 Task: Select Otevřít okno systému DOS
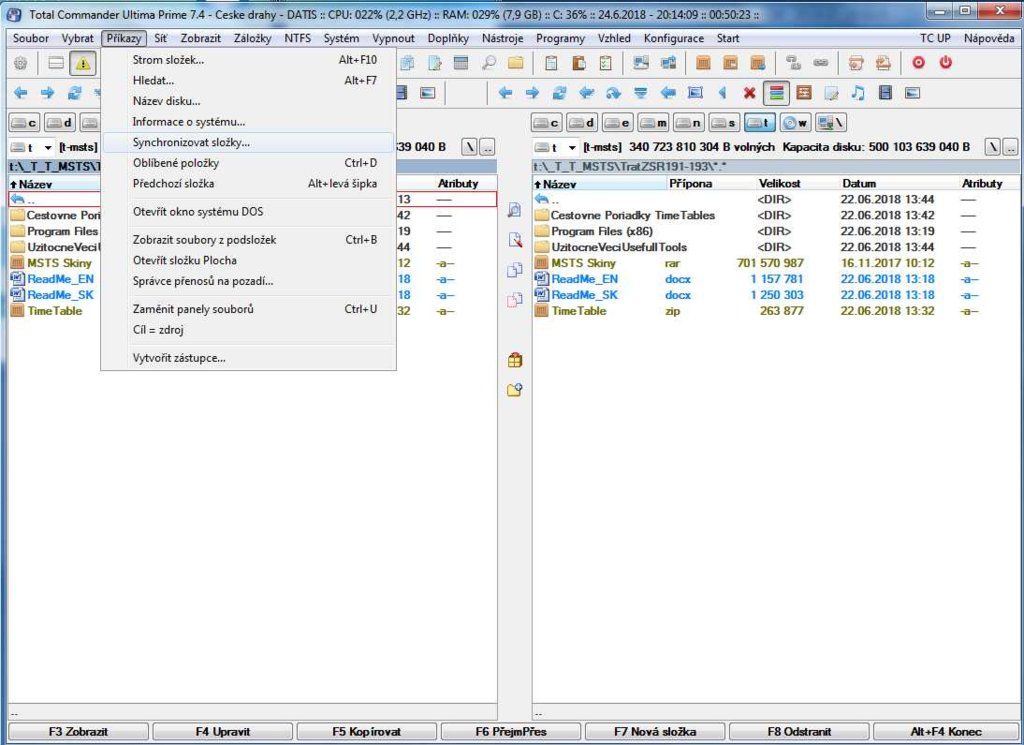click(249, 212)
